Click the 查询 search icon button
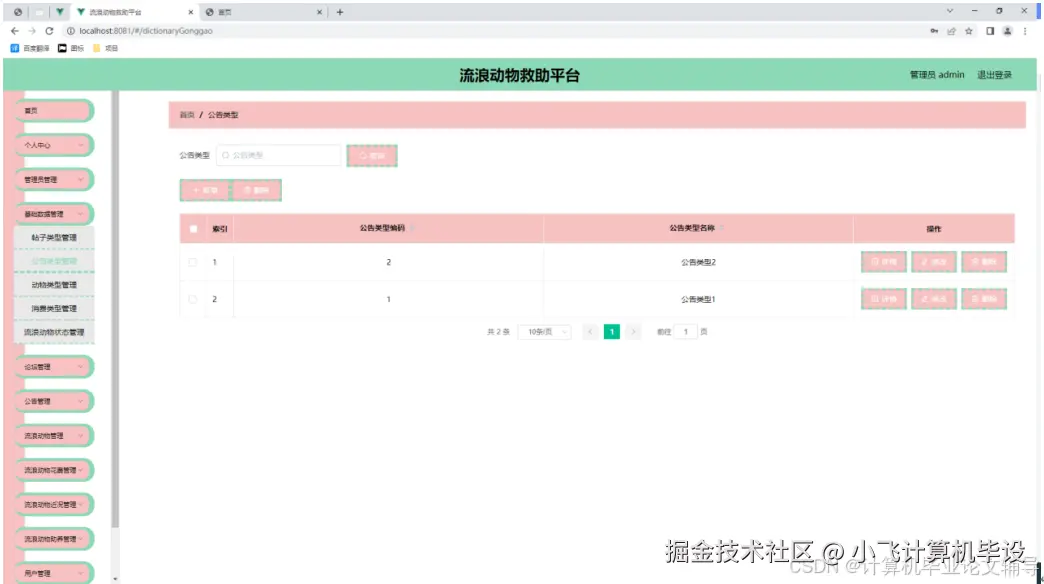The width and height of the screenshot is (1044, 584). [x=371, y=155]
